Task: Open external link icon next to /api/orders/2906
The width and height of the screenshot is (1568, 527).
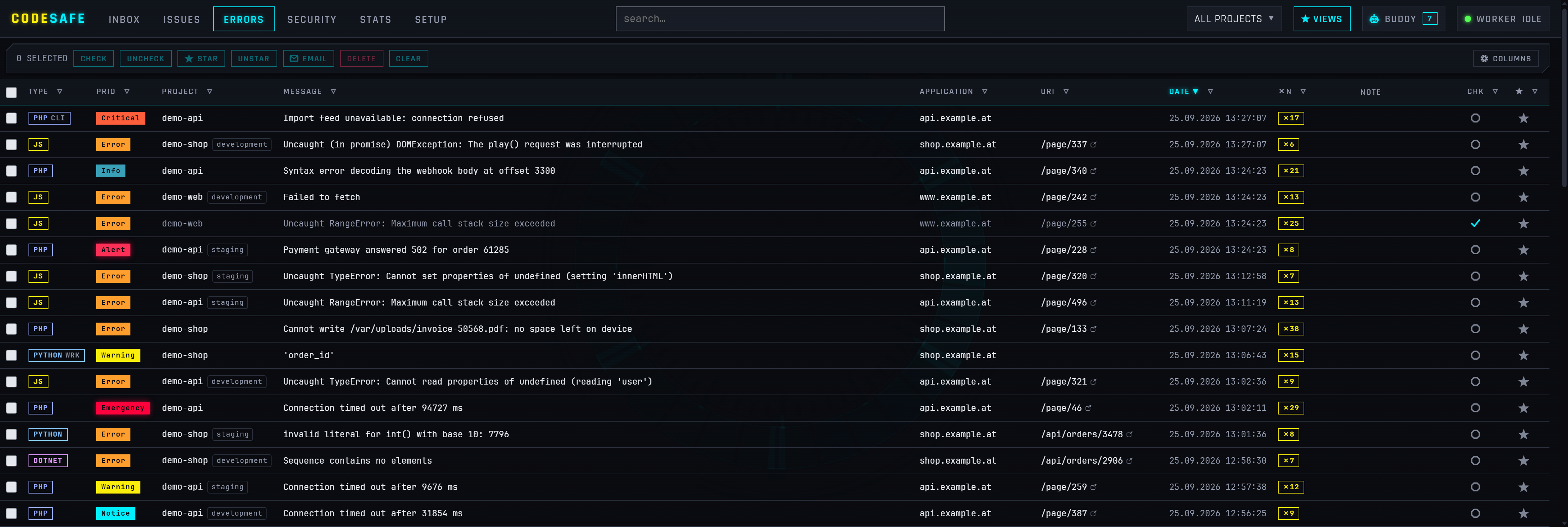Action: [1129, 461]
